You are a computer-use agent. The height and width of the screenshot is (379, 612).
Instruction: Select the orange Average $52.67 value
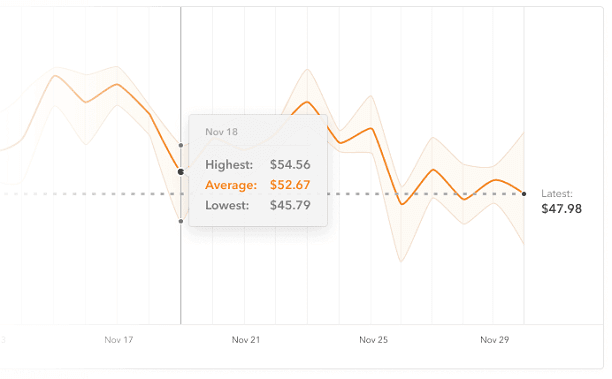click(x=290, y=185)
